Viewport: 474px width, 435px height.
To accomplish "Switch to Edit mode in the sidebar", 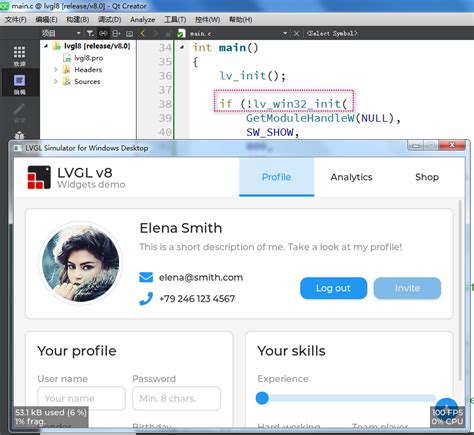I will [x=19, y=81].
